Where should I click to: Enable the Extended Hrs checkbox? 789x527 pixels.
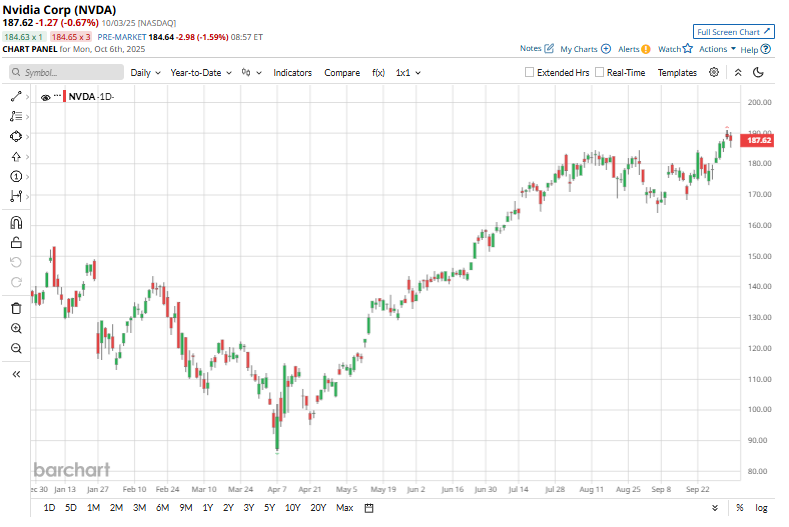point(529,72)
